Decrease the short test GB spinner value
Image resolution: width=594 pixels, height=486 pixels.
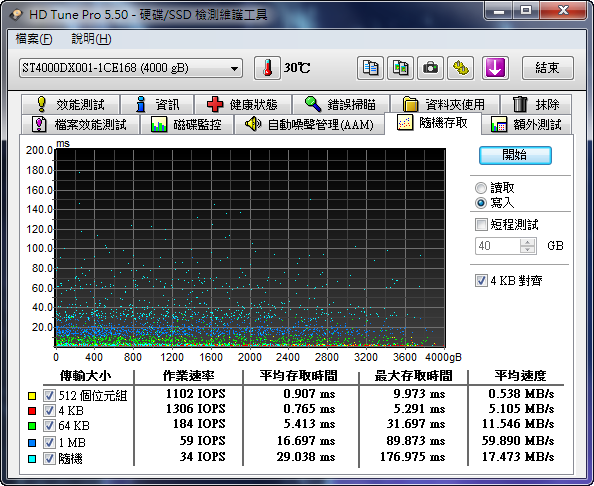[527, 250]
